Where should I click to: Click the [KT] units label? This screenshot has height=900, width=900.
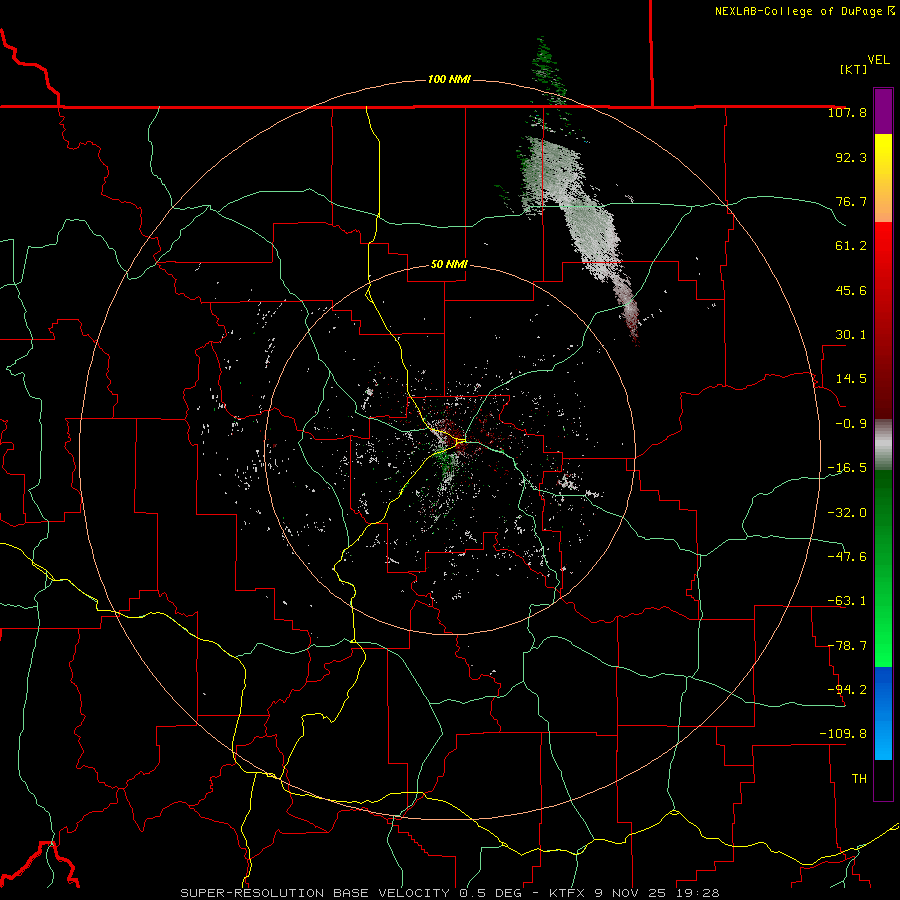tap(853, 69)
